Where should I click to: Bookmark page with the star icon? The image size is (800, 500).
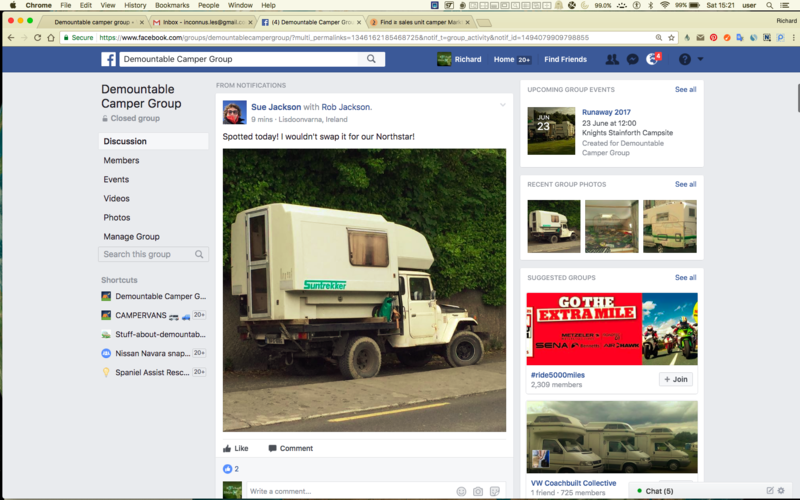[x=671, y=38]
